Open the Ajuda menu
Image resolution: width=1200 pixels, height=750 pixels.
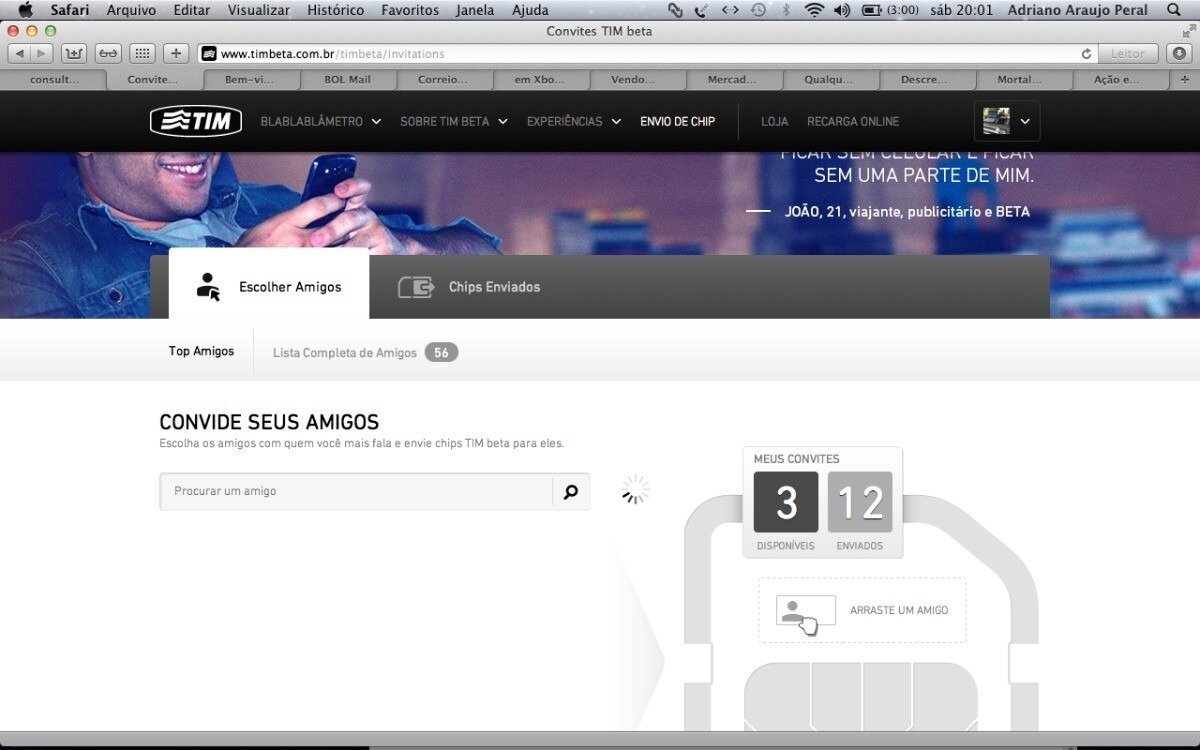coord(530,10)
